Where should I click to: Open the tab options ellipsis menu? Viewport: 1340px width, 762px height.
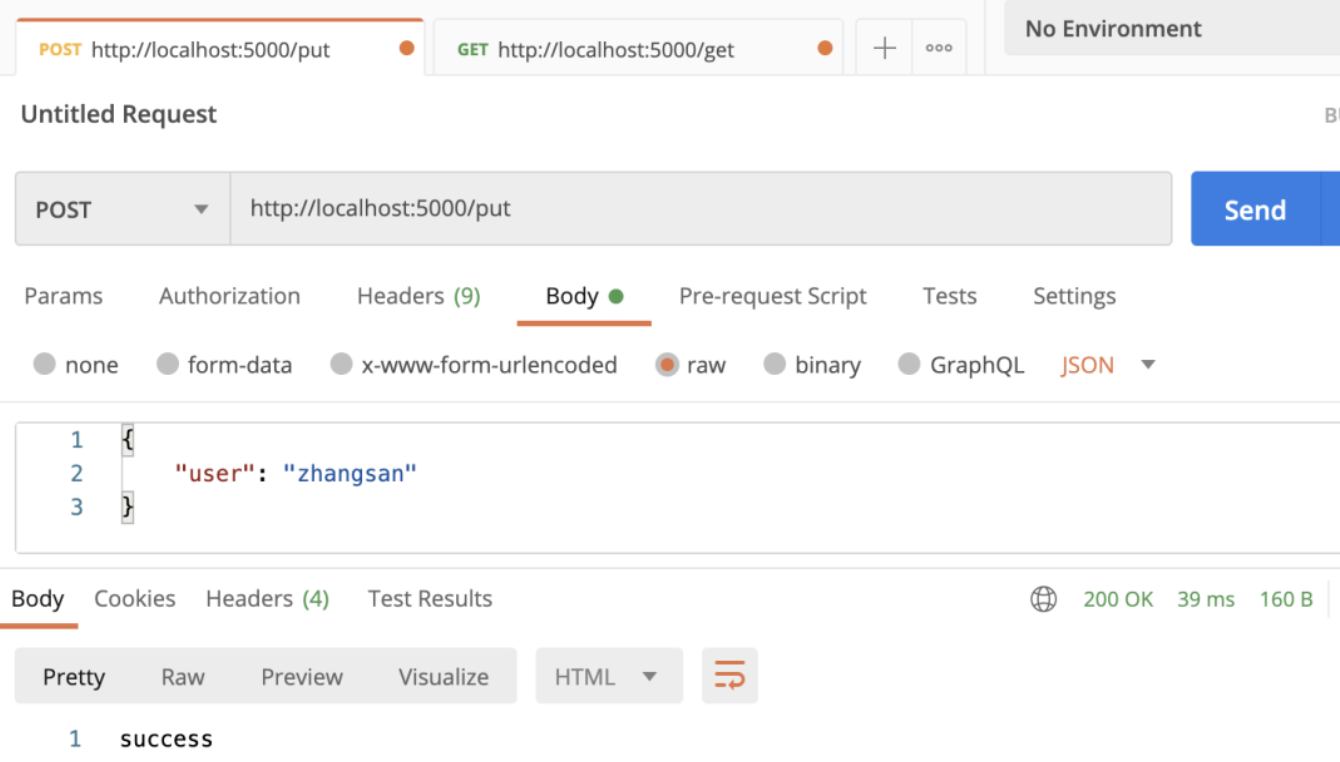[939, 48]
